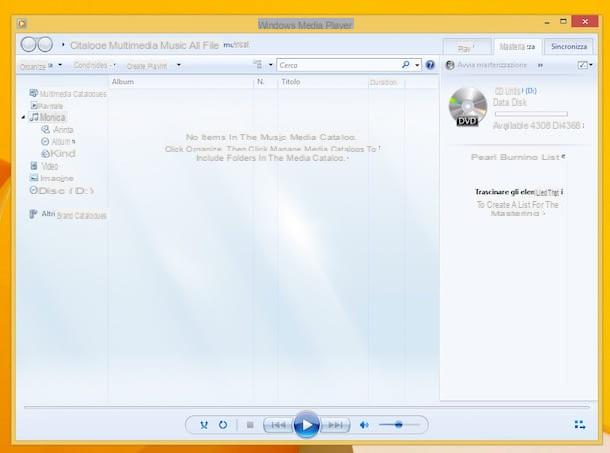610x453 pixels.
Task: Click the DVD disc drive icon
Action: coord(468,107)
